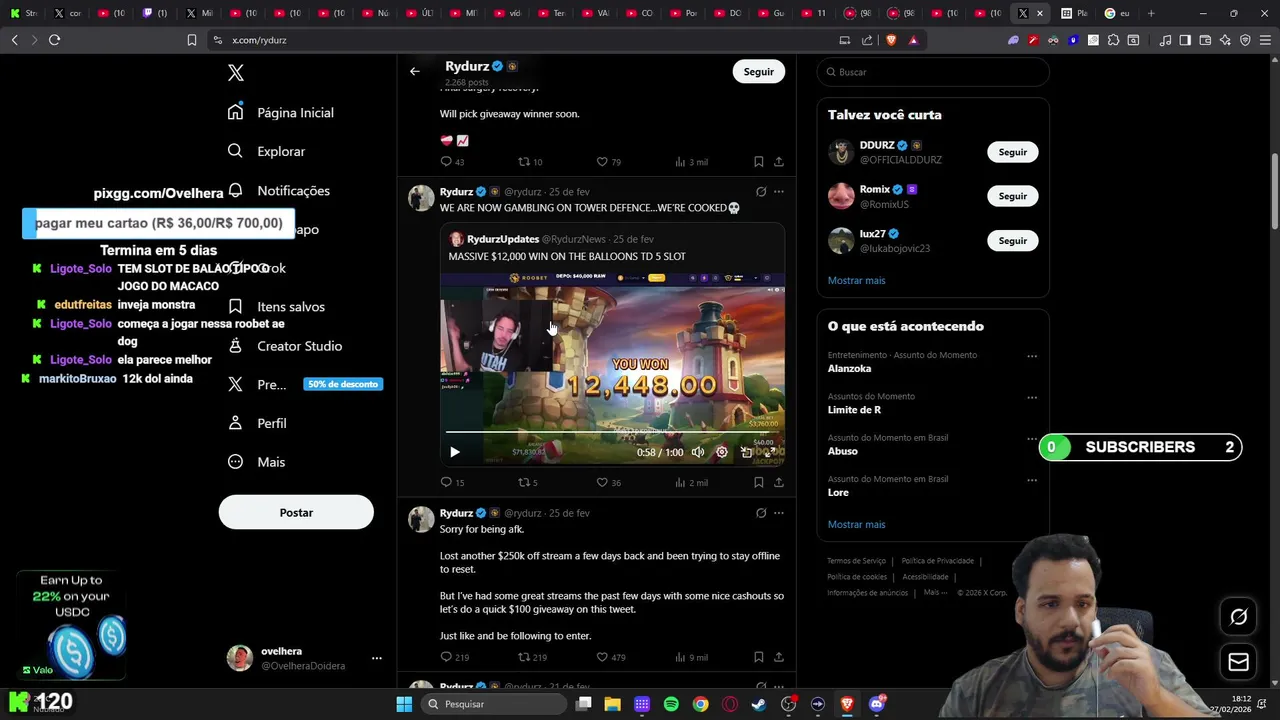Open Notificações in sidebar

tap(279, 190)
